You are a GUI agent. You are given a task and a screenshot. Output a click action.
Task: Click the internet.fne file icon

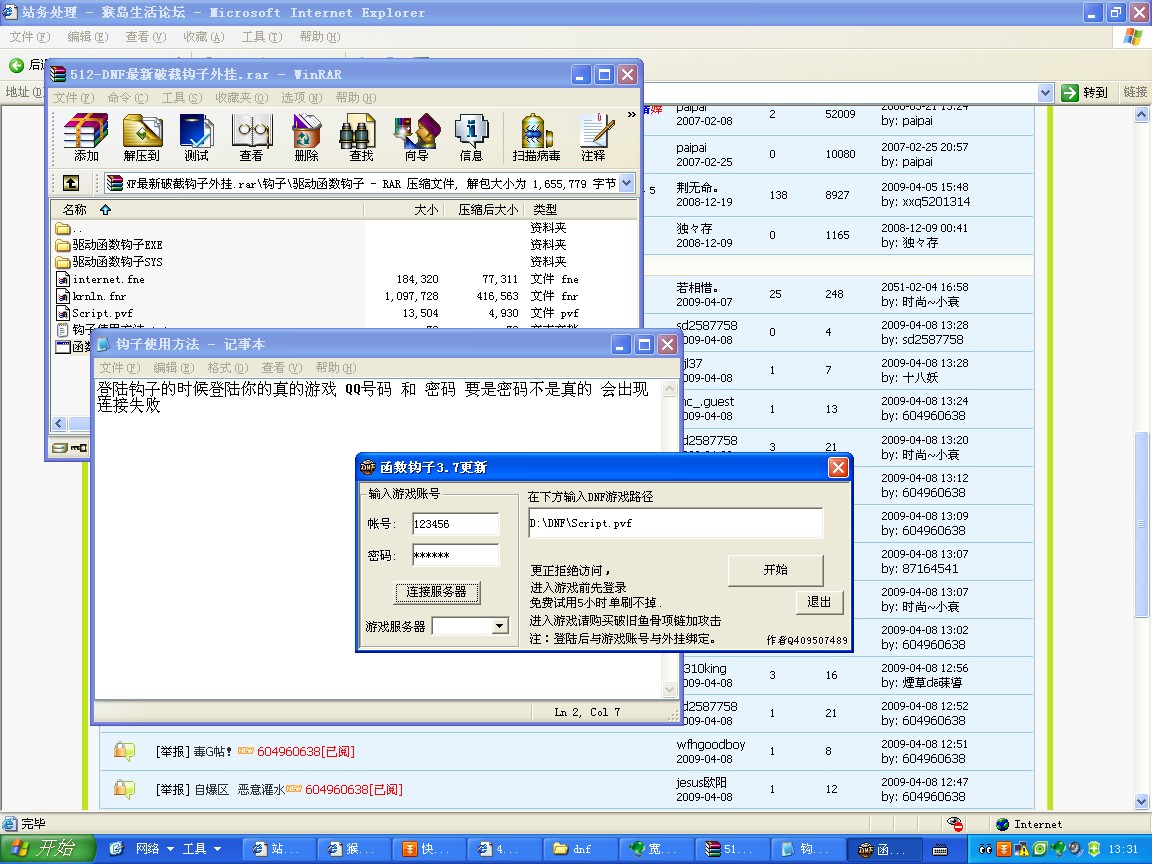[x=63, y=279]
